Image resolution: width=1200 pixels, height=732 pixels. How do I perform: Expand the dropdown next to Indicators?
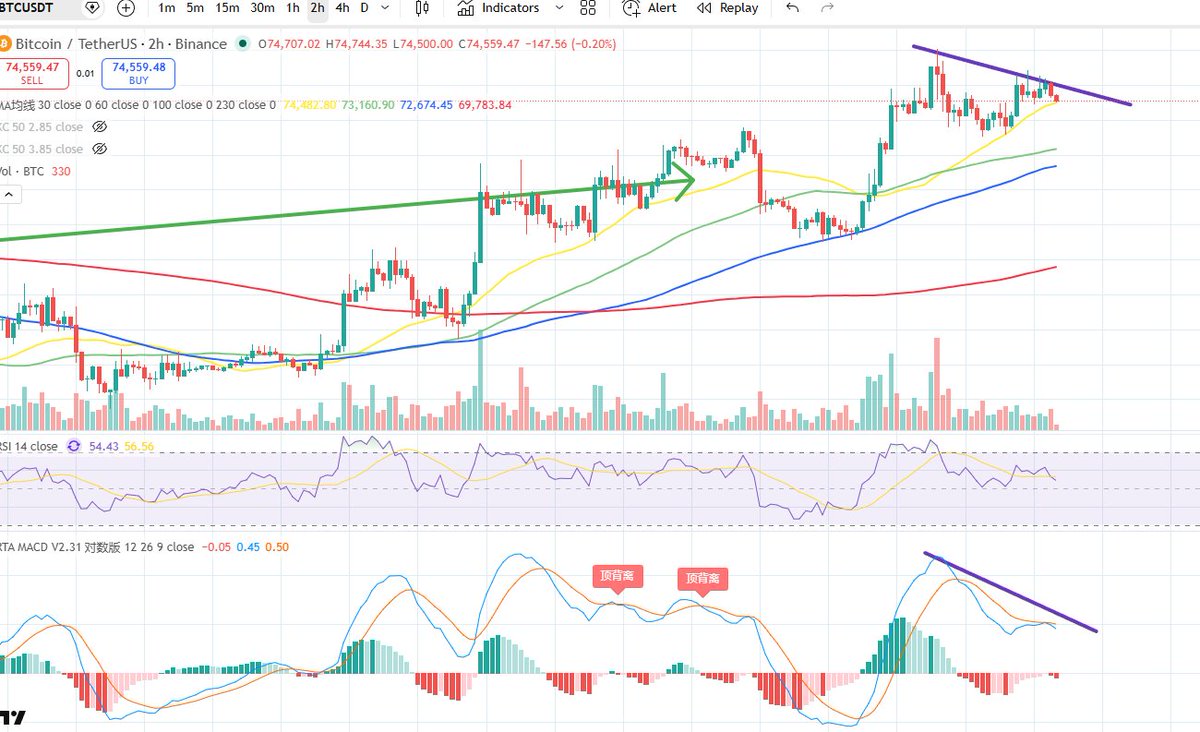click(558, 8)
